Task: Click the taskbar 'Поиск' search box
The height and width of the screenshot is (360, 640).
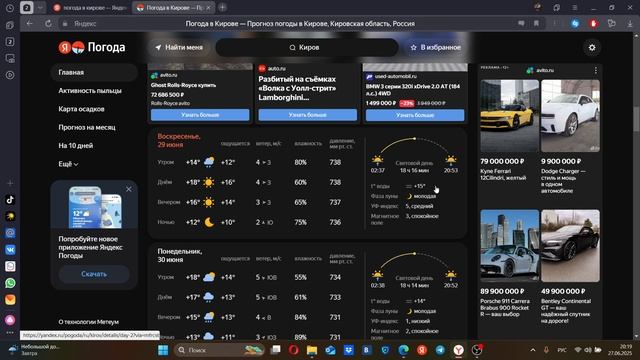Action: click(x=220, y=350)
